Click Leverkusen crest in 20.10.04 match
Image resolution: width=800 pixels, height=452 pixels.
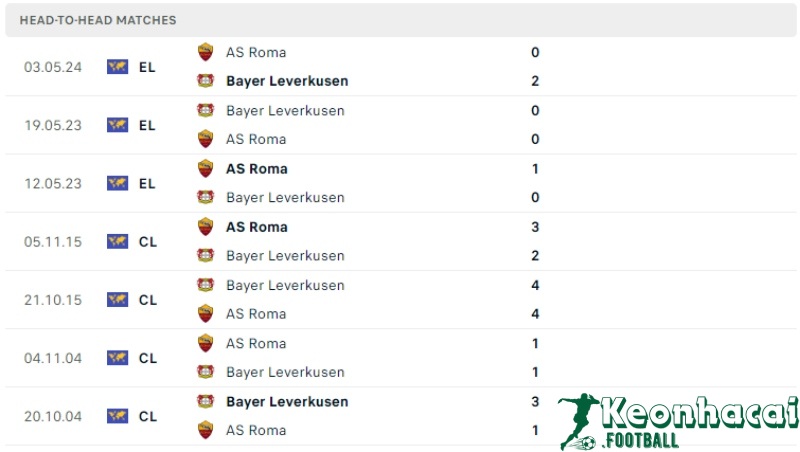click(x=205, y=401)
